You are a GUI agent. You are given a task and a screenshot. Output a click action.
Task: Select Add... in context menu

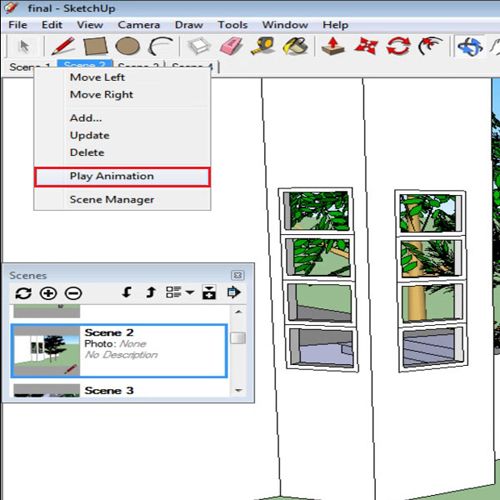(122, 118)
